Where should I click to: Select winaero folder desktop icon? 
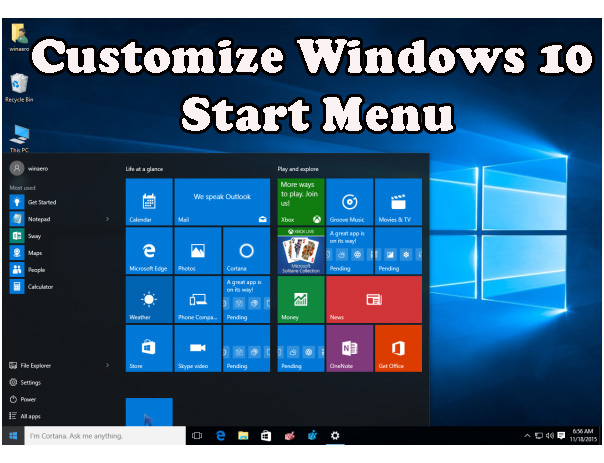[x=19, y=37]
